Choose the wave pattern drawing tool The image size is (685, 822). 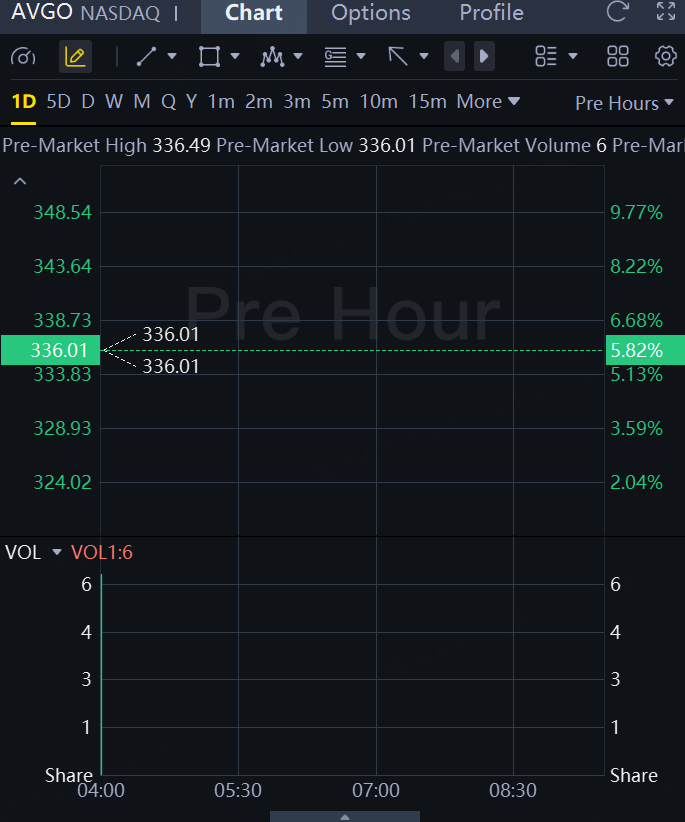pyautogui.click(x=272, y=57)
